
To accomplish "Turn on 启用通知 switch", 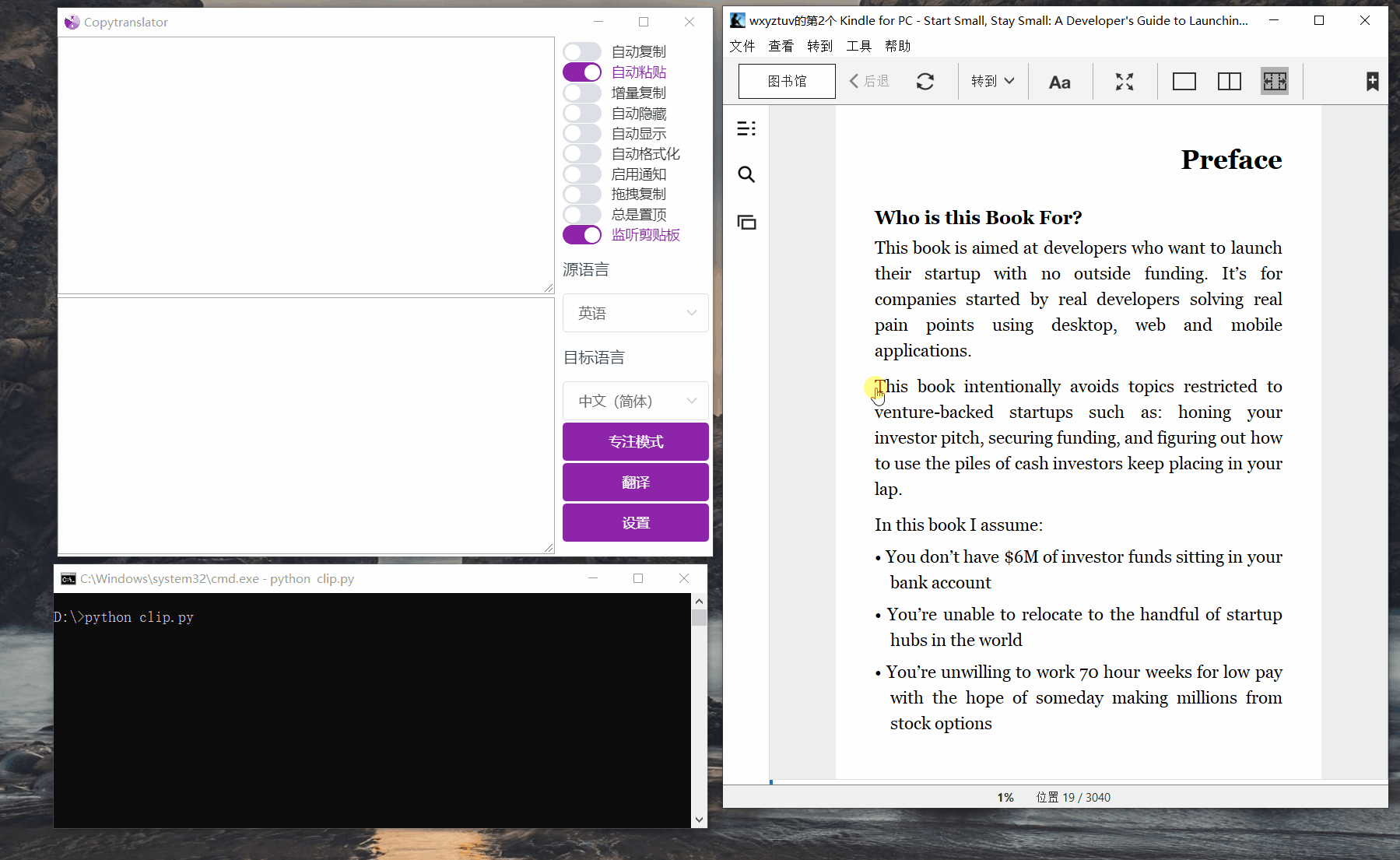I will coord(582,174).
